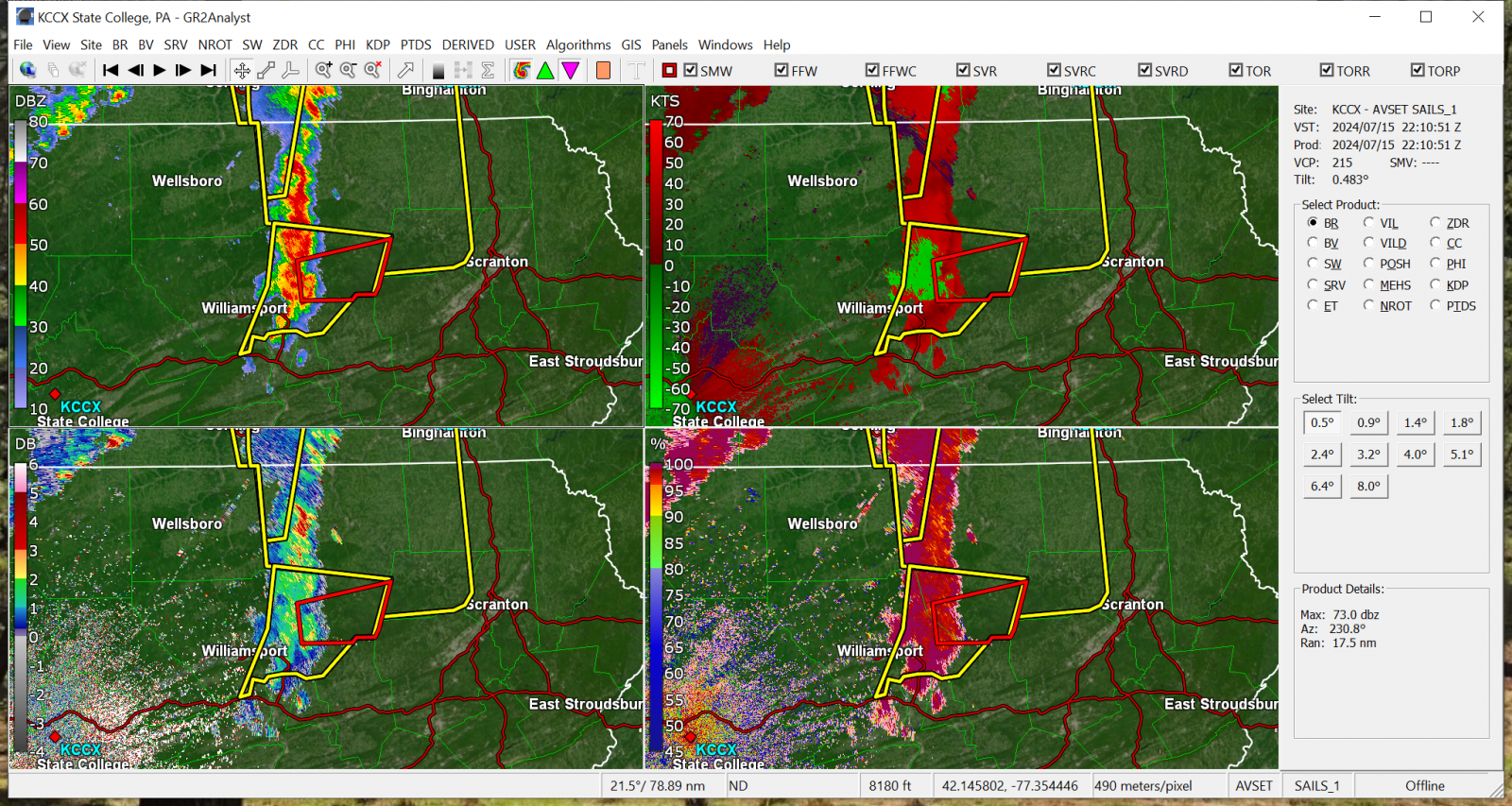
Task: Click the greyed panel link toolbar icon
Action: coord(463,70)
